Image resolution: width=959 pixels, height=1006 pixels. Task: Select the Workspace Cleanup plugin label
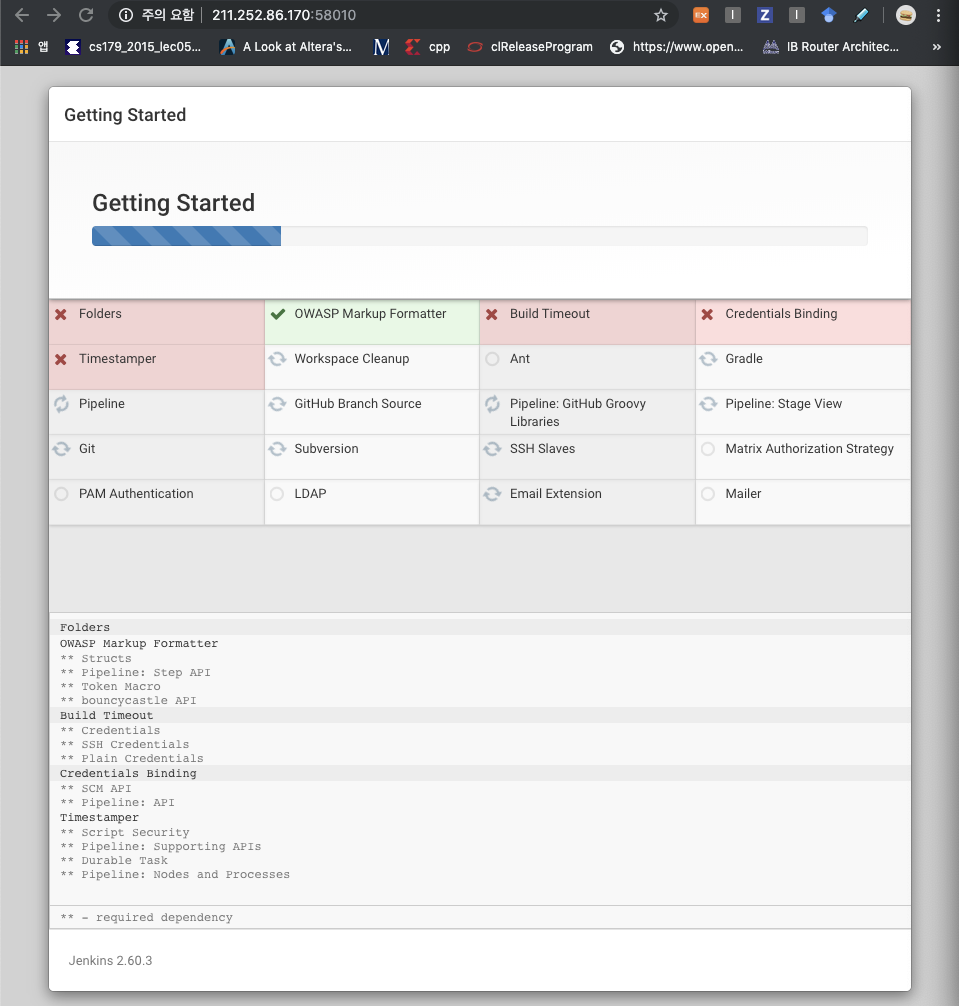352,359
